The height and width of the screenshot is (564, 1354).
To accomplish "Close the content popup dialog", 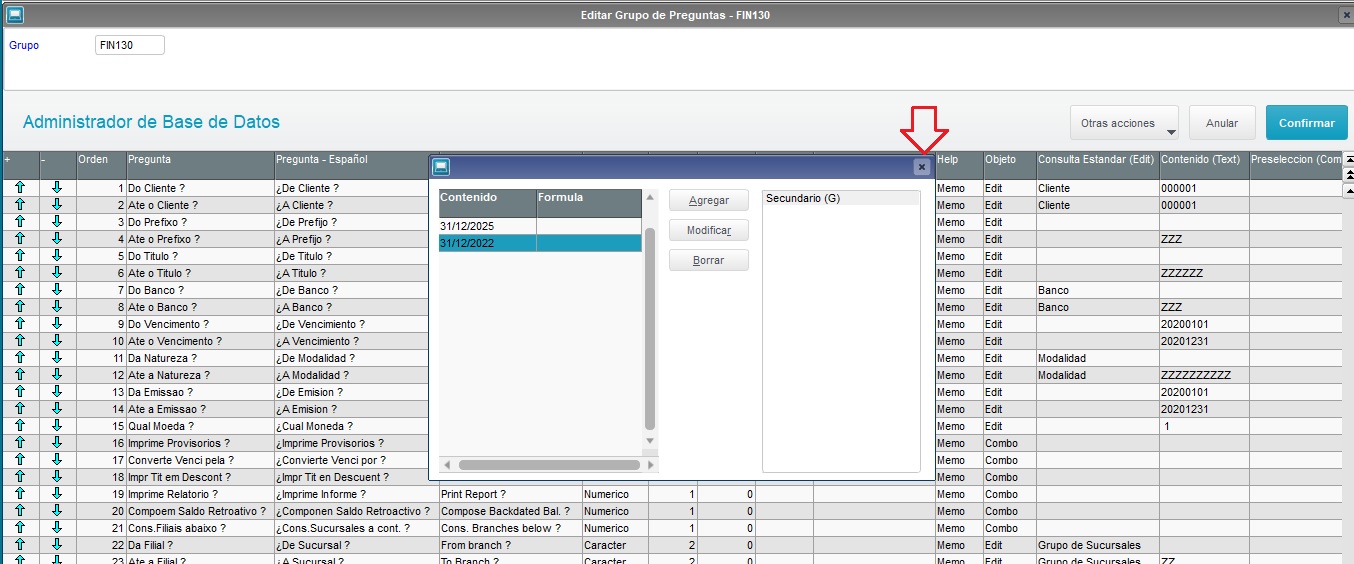I will click(x=921, y=167).
